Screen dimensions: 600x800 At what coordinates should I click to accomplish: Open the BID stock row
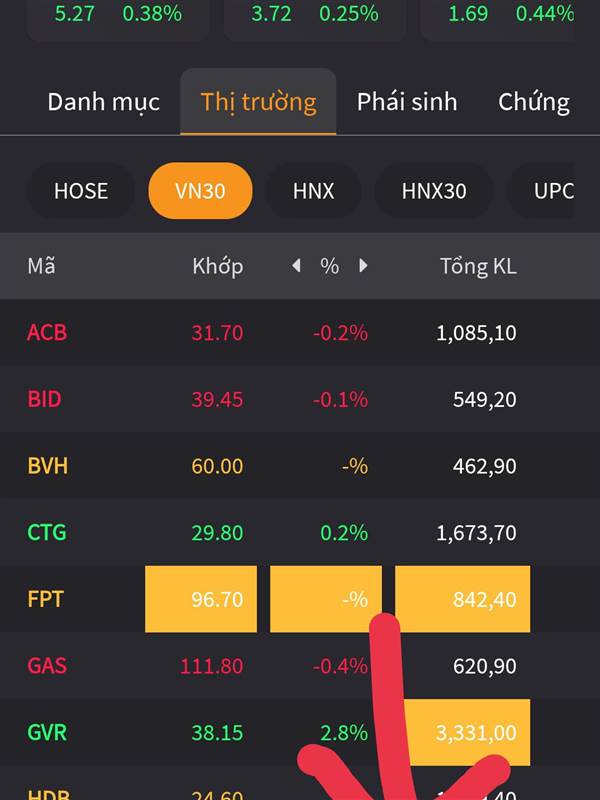[x=300, y=399]
